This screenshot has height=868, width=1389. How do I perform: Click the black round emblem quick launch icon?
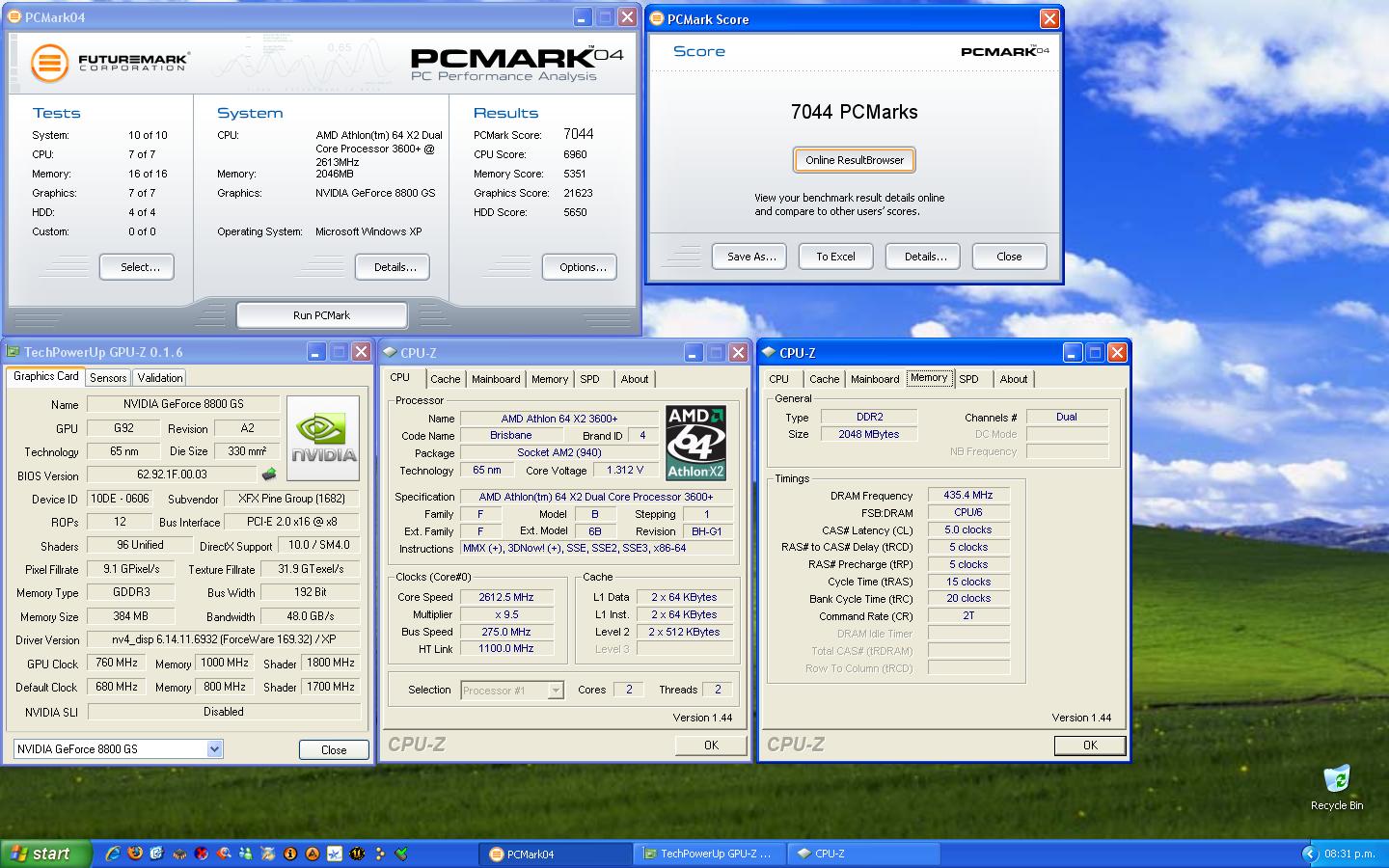357,854
